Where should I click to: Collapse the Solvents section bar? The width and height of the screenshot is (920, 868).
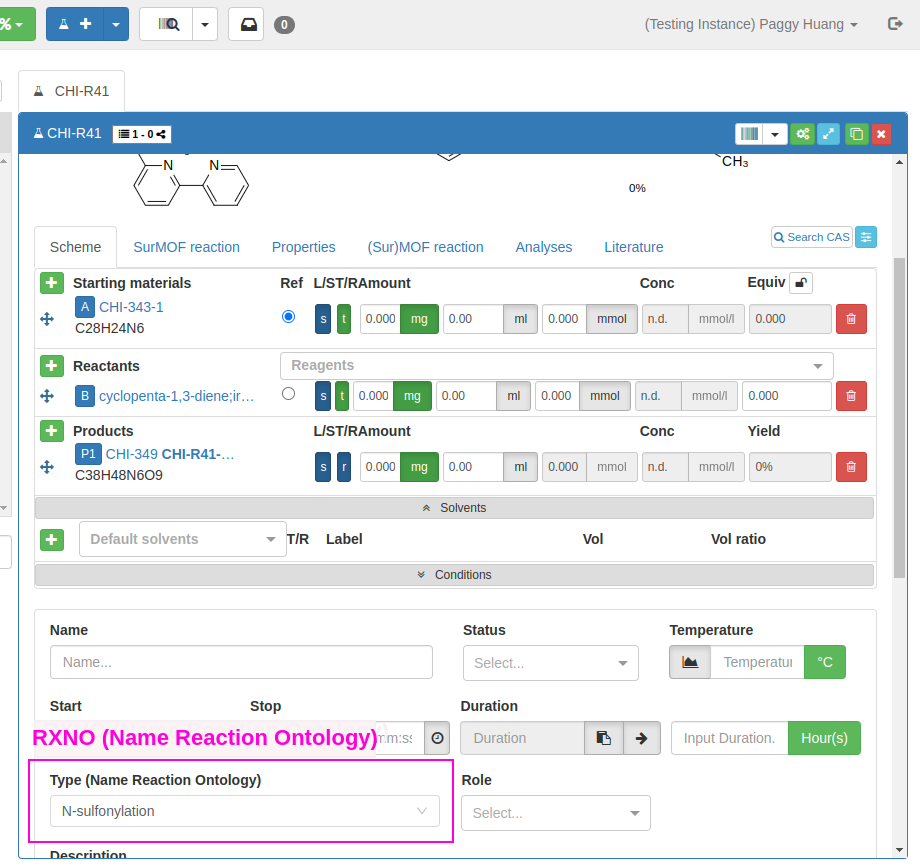point(454,508)
